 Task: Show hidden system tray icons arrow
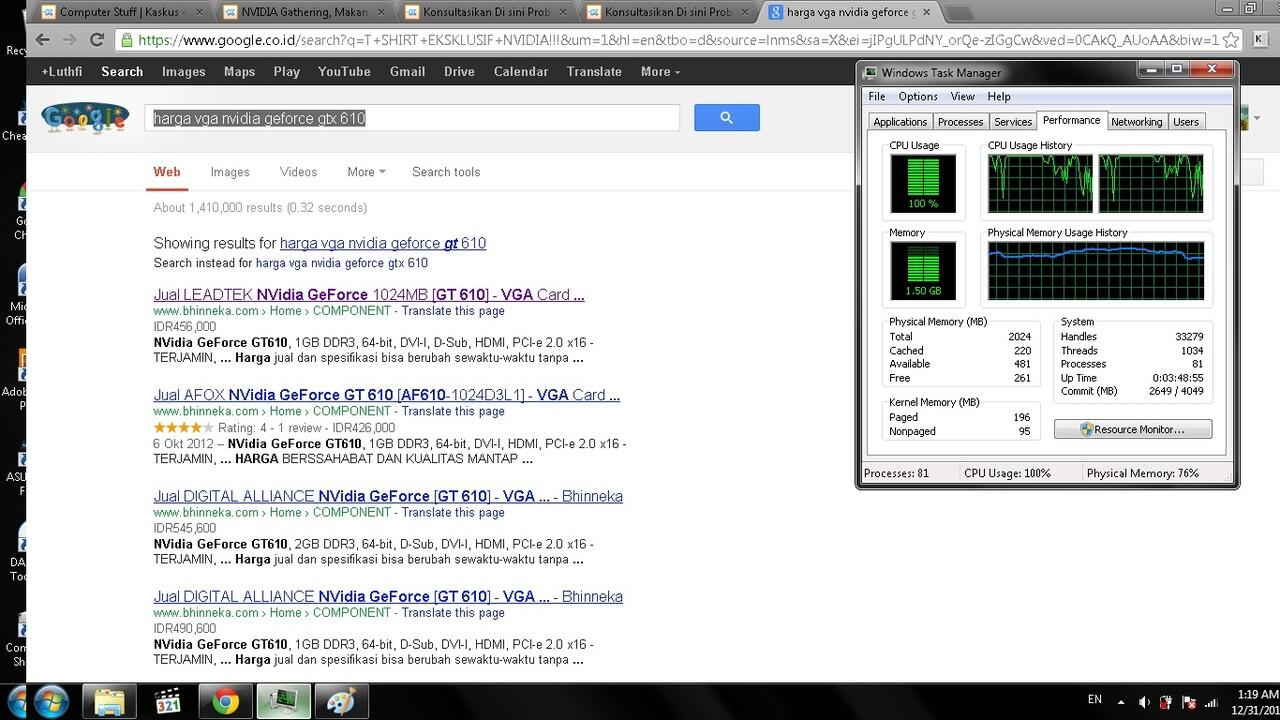tap(1122, 702)
